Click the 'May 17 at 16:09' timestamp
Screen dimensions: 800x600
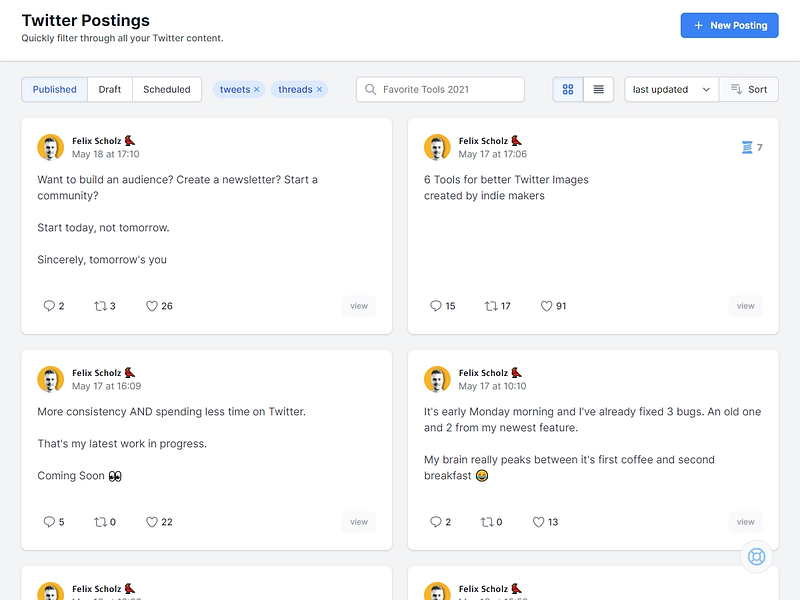[x=107, y=386]
